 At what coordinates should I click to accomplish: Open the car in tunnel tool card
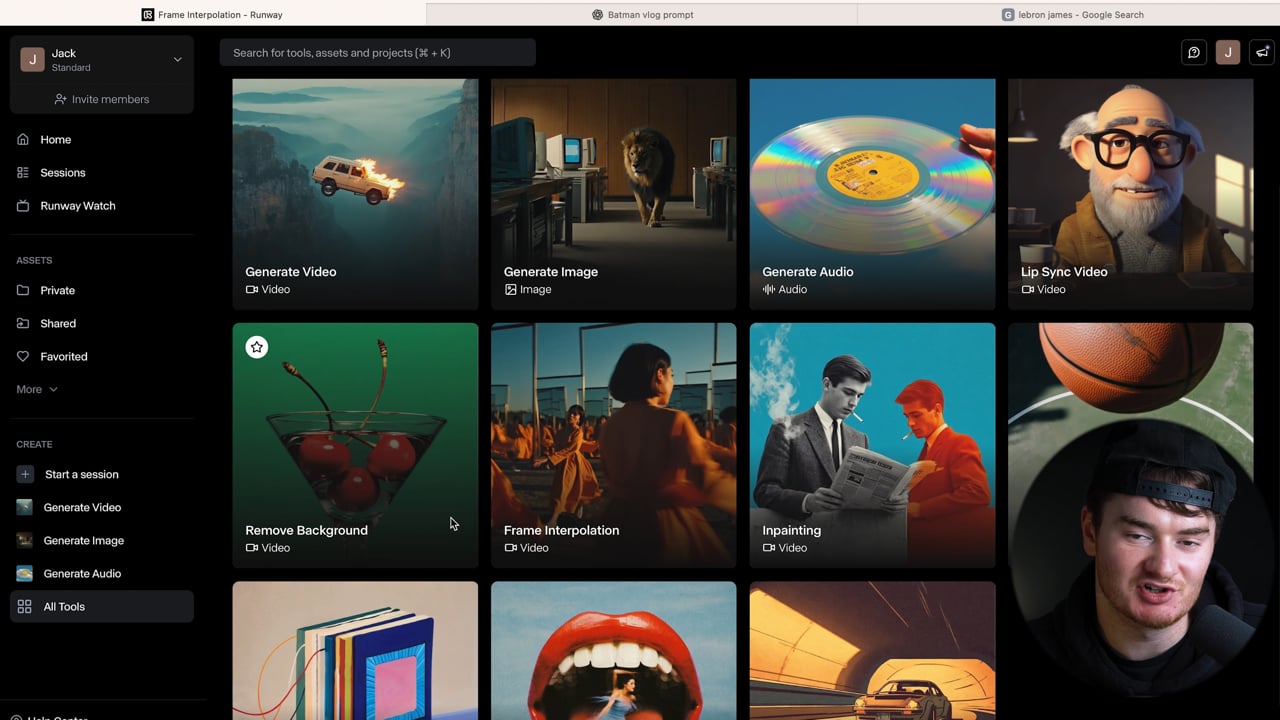pos(872,650)
